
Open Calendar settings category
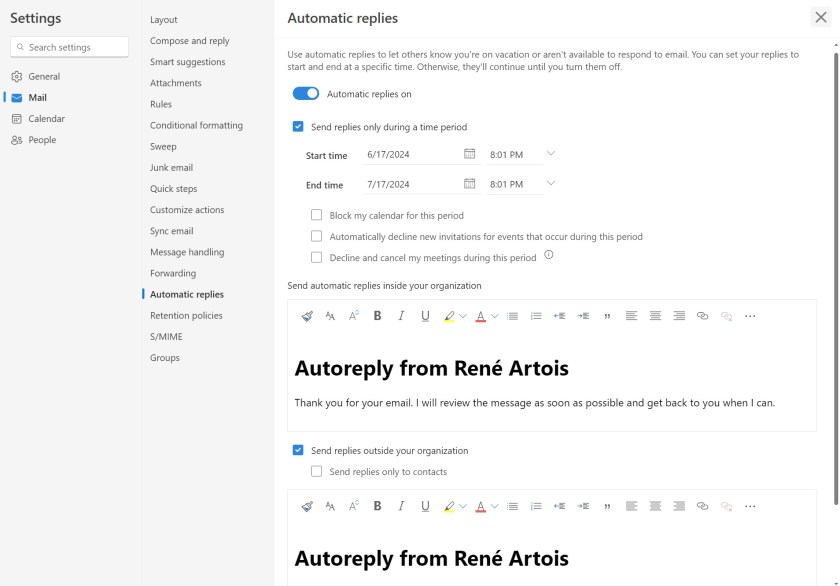tap(46, 119)
